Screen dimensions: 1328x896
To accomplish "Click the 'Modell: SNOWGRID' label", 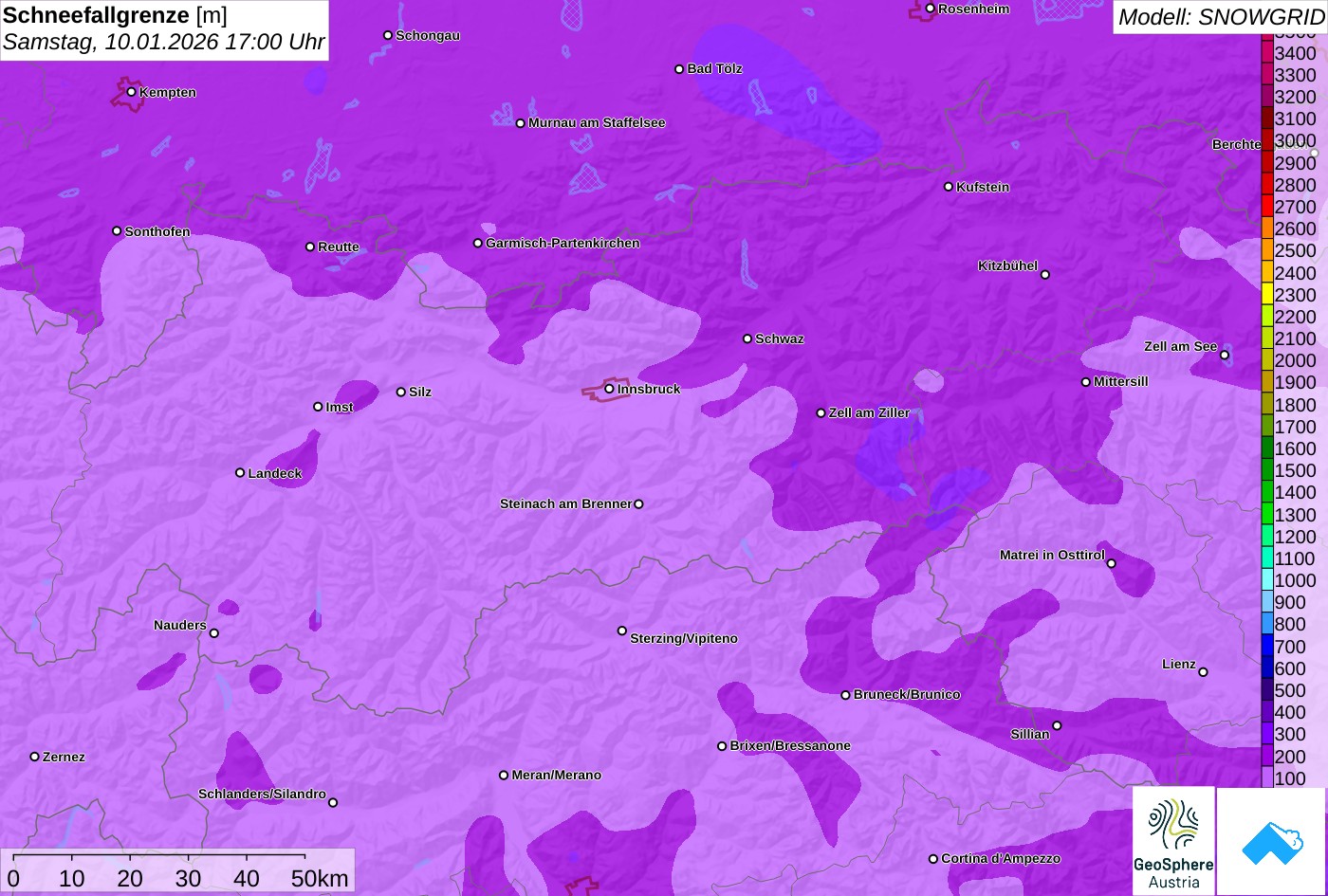I will tap(1221, 17).
